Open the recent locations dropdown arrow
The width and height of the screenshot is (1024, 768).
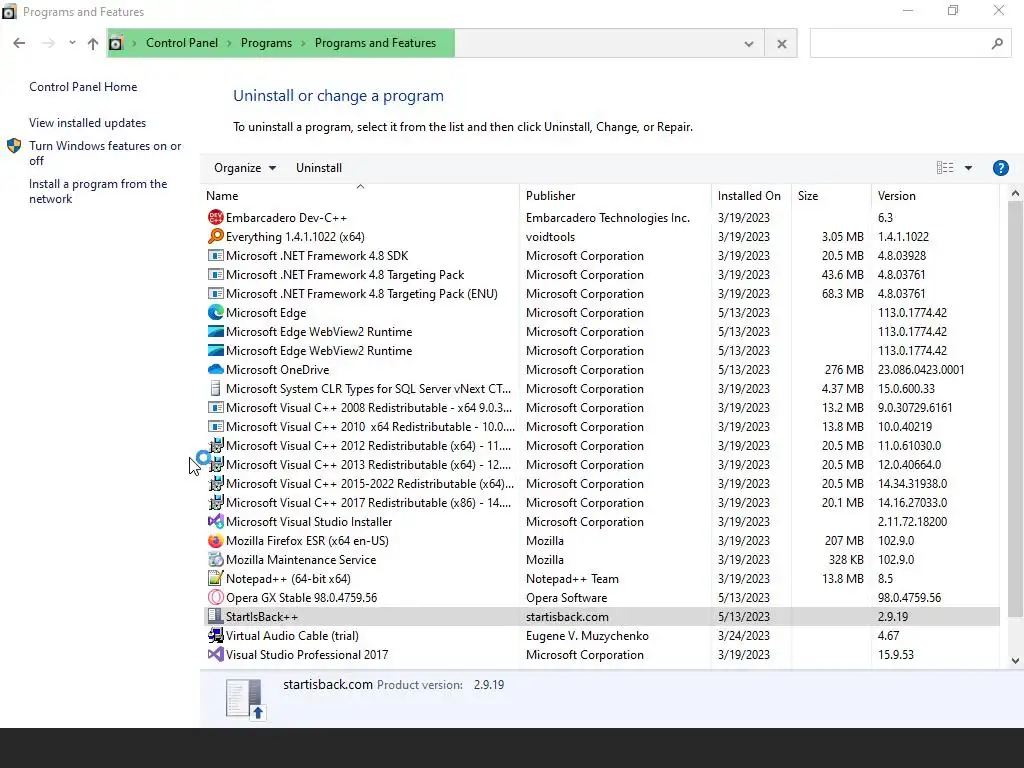click(x=72, y=43)
